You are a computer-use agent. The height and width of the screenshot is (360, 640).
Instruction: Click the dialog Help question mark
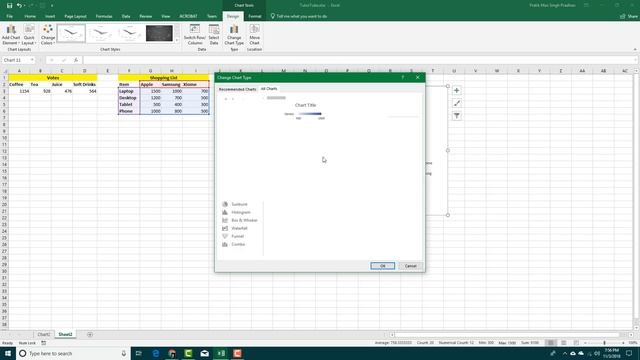402,77
